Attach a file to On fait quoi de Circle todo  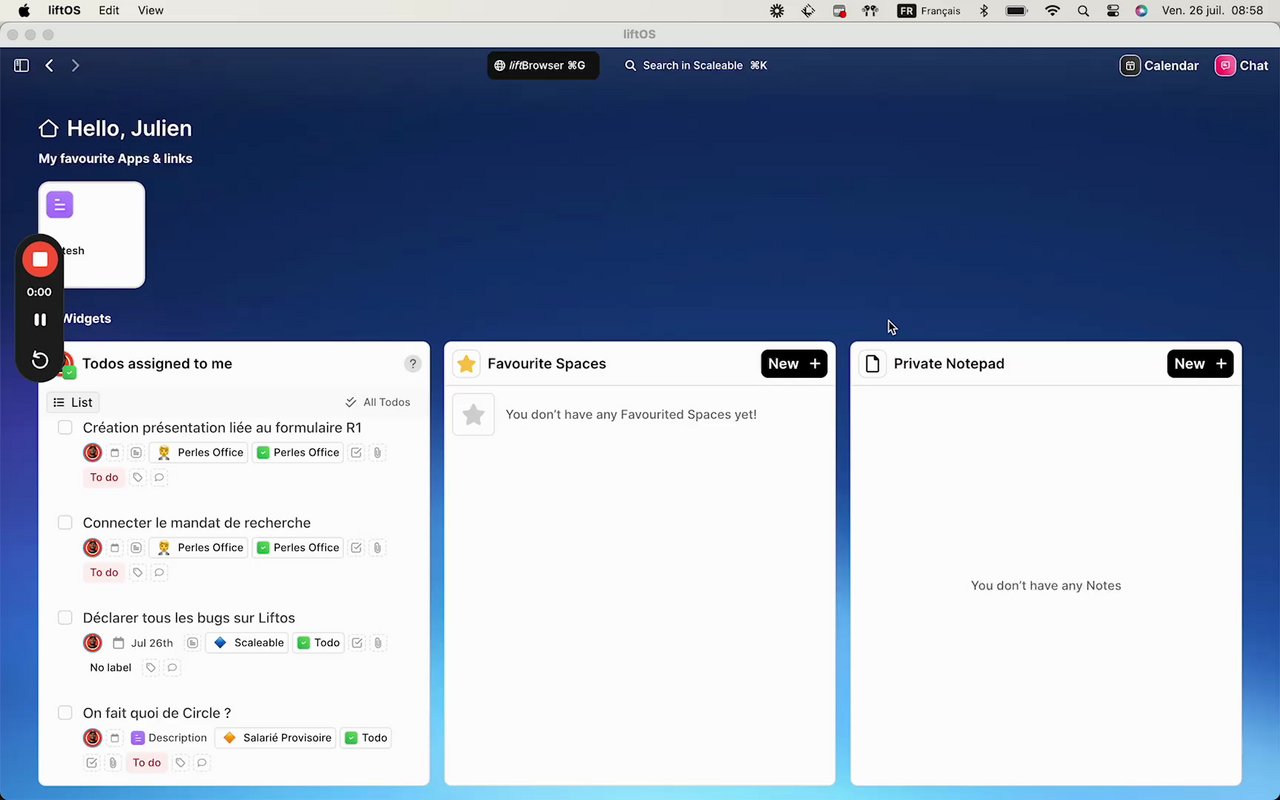(x=113, y=763)
